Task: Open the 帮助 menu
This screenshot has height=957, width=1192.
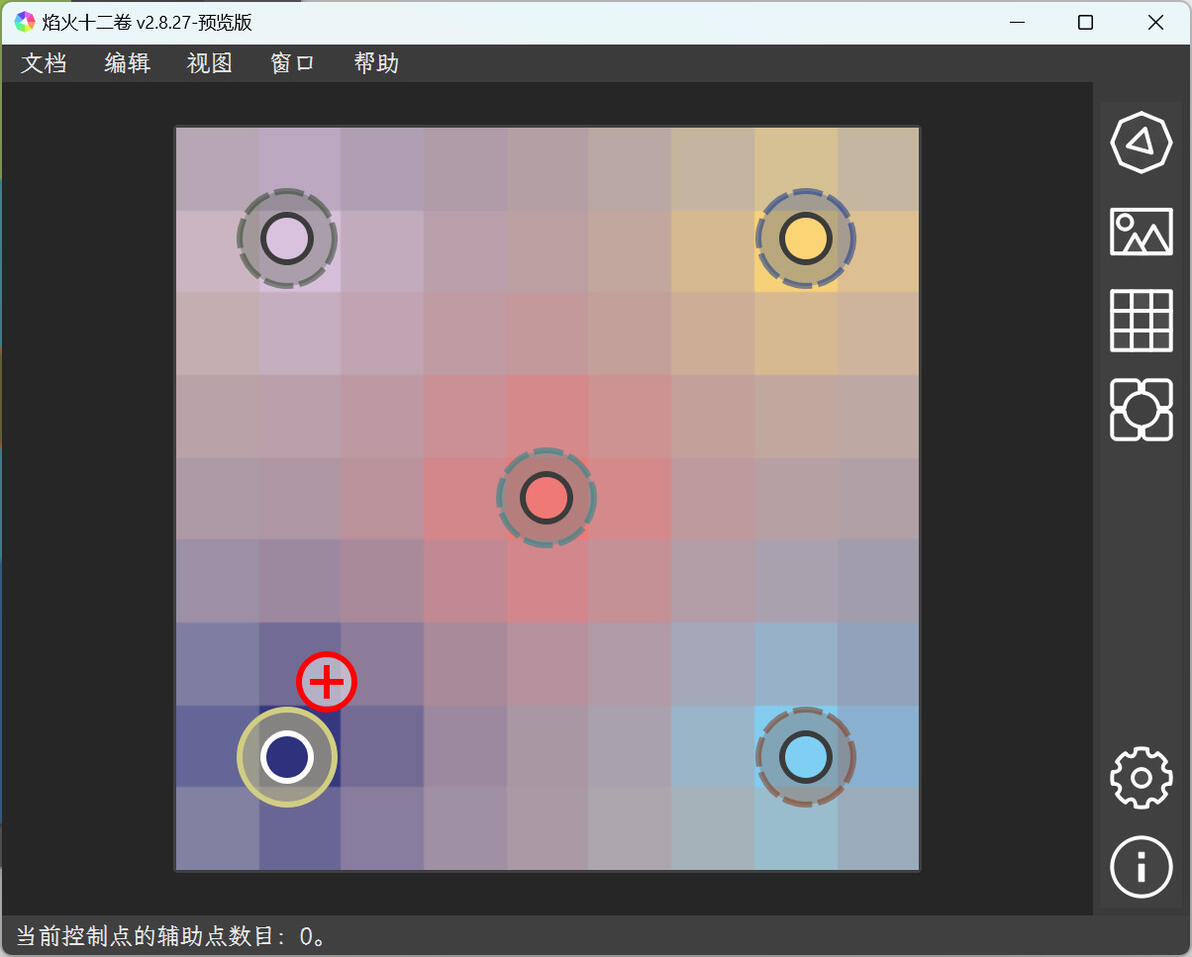Action: 376,63
